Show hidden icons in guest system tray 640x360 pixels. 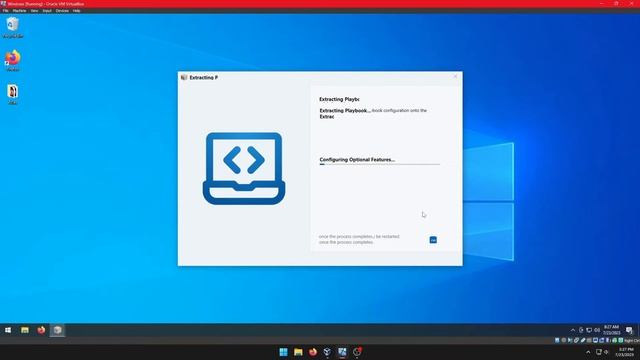pos(573,330)
